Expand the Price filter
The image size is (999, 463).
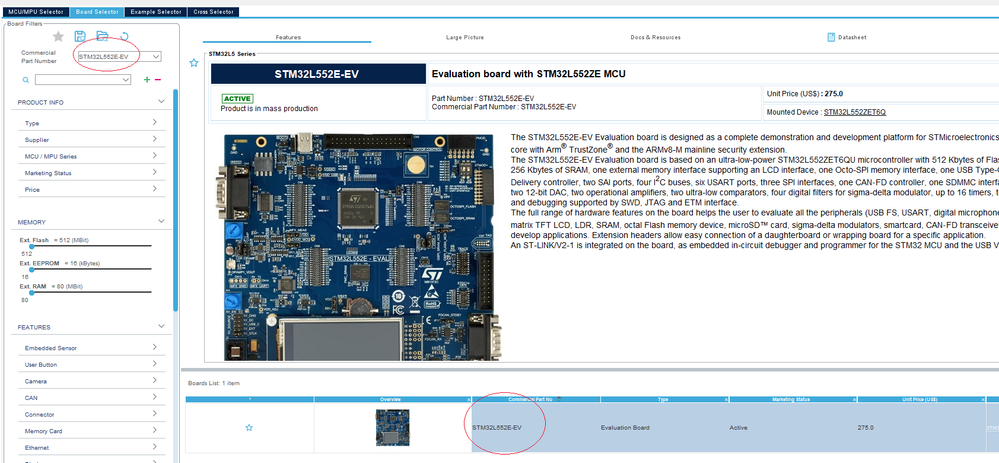pyautogui.click(x=155, y=189)
